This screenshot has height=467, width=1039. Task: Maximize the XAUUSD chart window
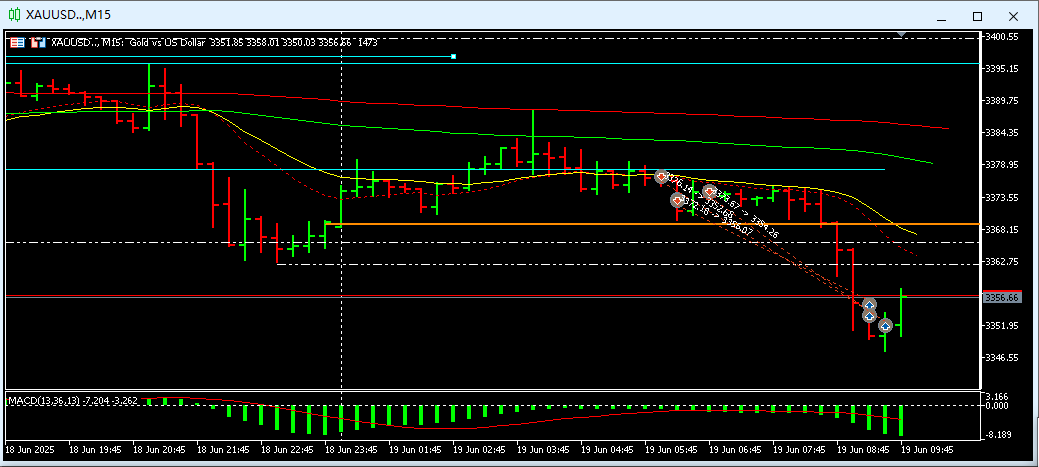977,16
